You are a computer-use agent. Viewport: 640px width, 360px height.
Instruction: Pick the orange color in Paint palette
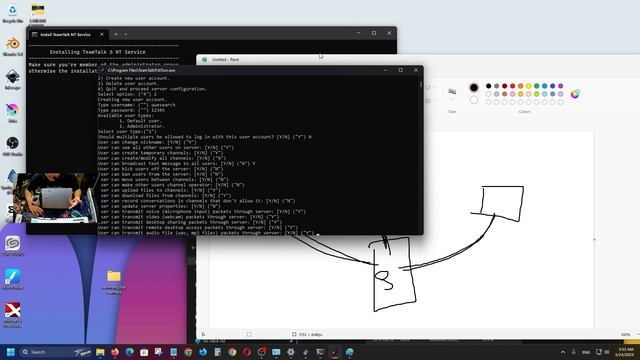coord(520,86)
